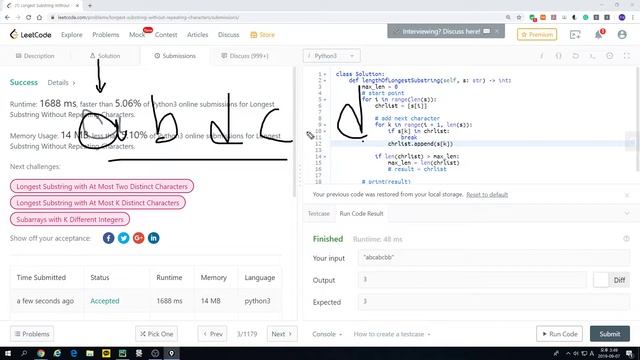Dismiss the Interviewing banner
The width and height of the screenshot is (640, 360).
[497, 31]
